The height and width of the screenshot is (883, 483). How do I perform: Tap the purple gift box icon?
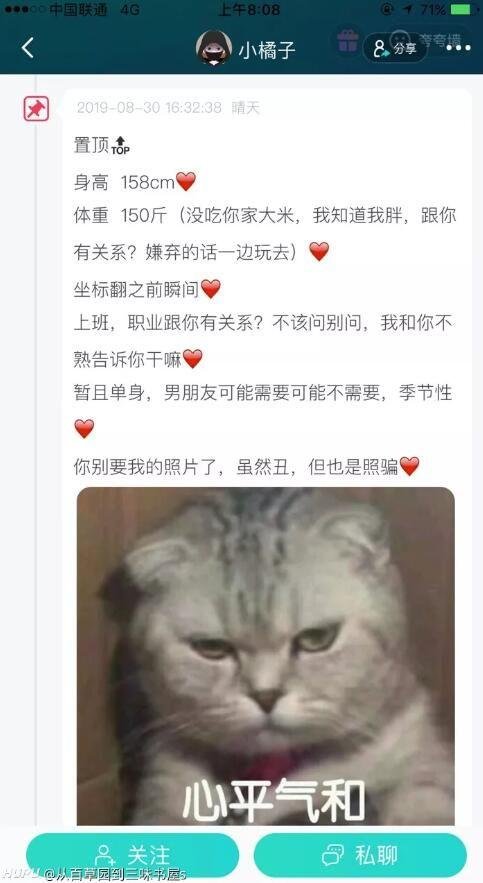pos(347,41)
